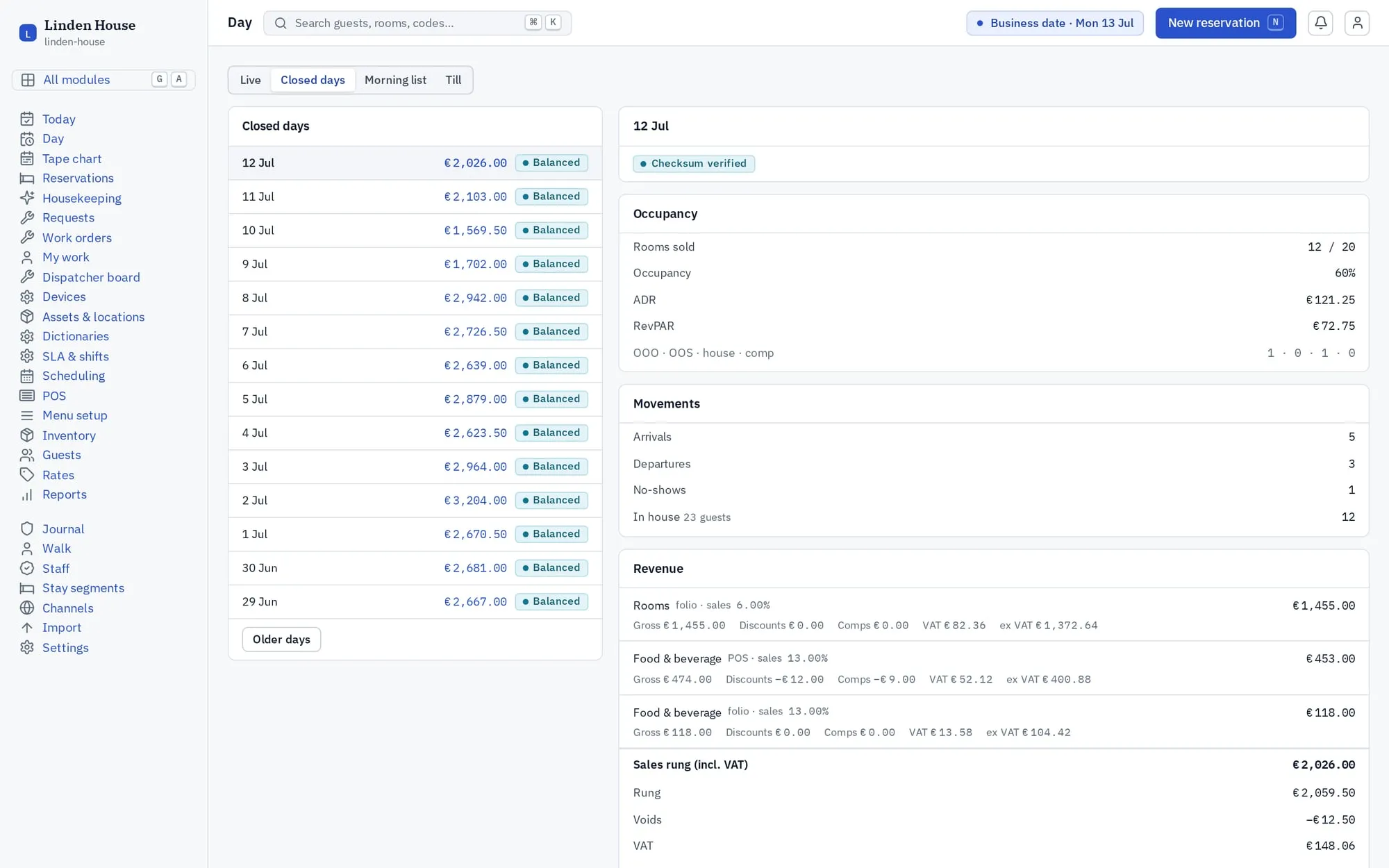
Task: Click the Assets & locations box icon
Action: [27, 317]
